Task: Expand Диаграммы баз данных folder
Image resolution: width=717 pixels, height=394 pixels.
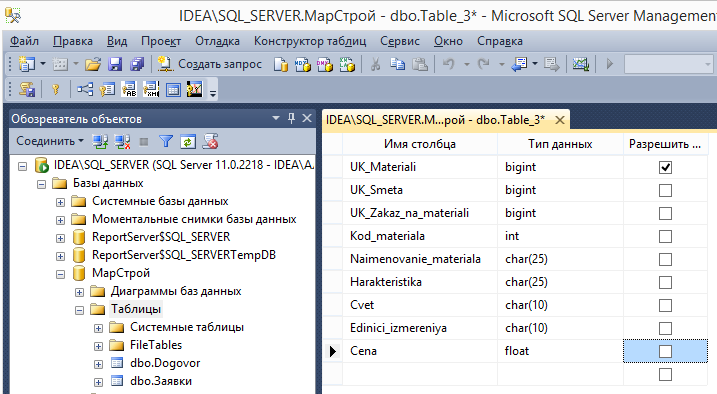Action: pos(80,292)
